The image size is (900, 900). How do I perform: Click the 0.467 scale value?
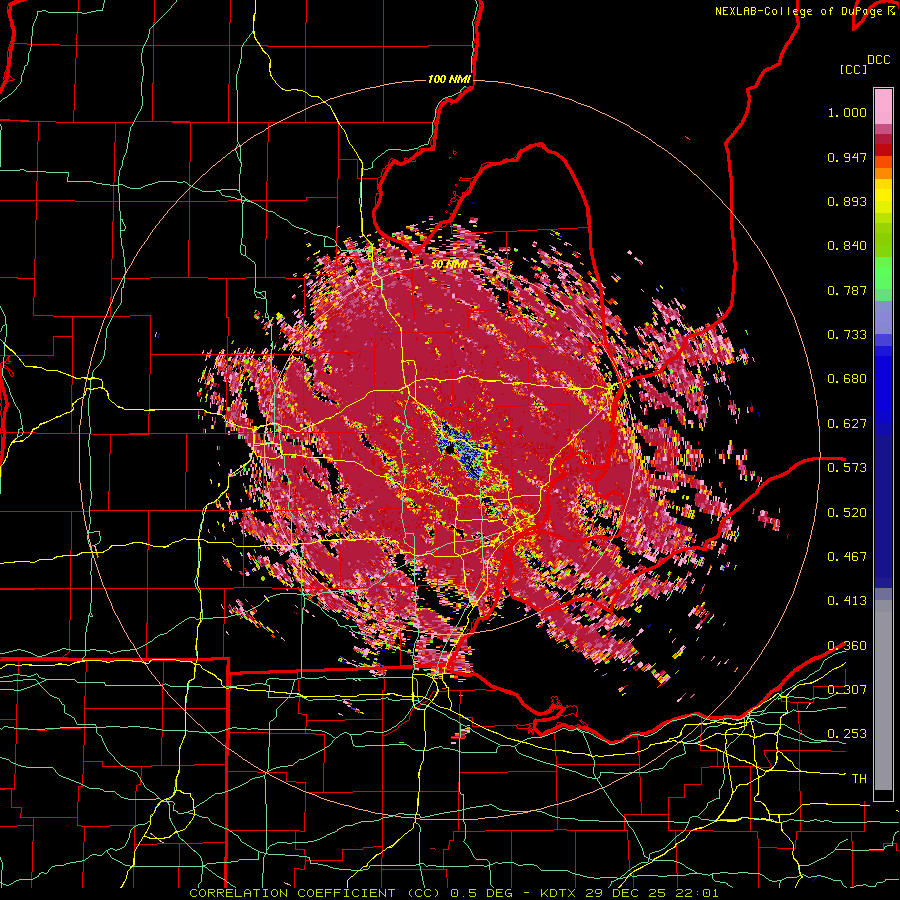point(847,556)
